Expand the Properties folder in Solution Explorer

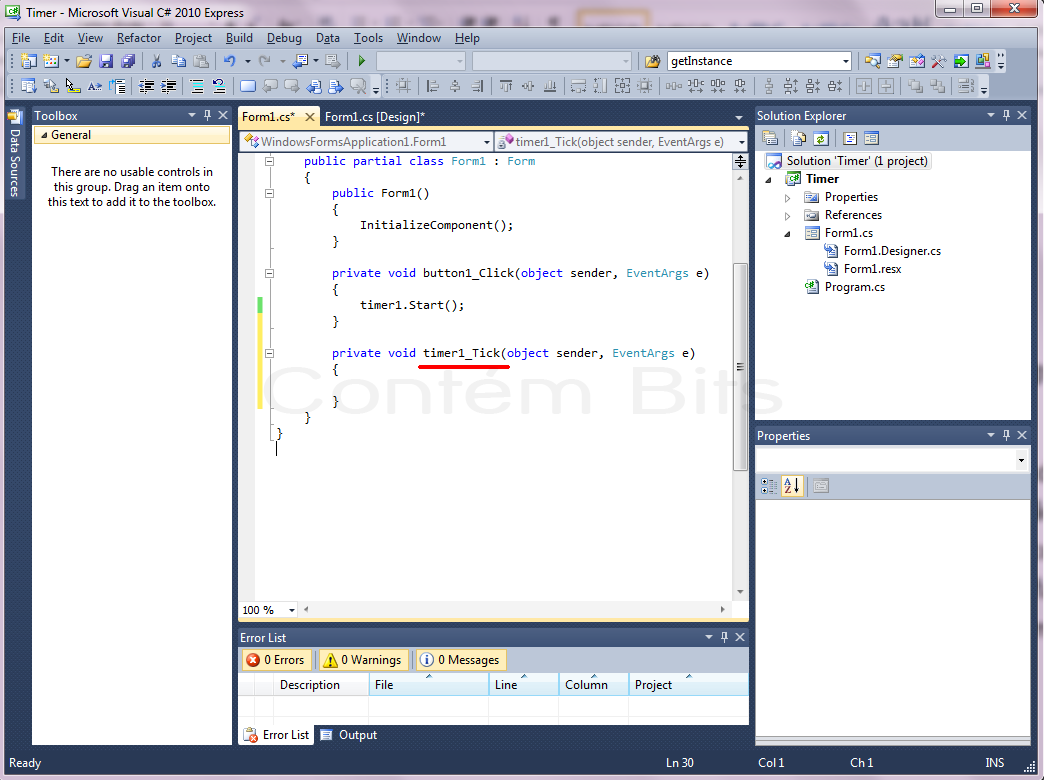(x=788, y=198)
